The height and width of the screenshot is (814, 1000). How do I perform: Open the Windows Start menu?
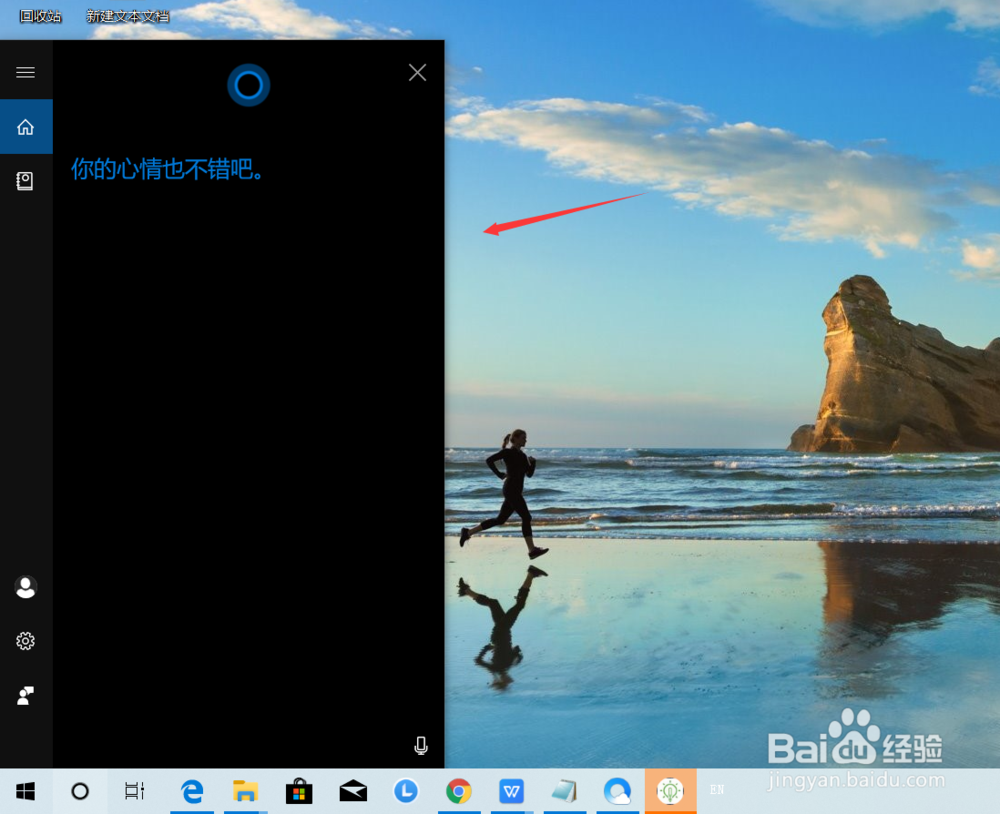[26, 791]
